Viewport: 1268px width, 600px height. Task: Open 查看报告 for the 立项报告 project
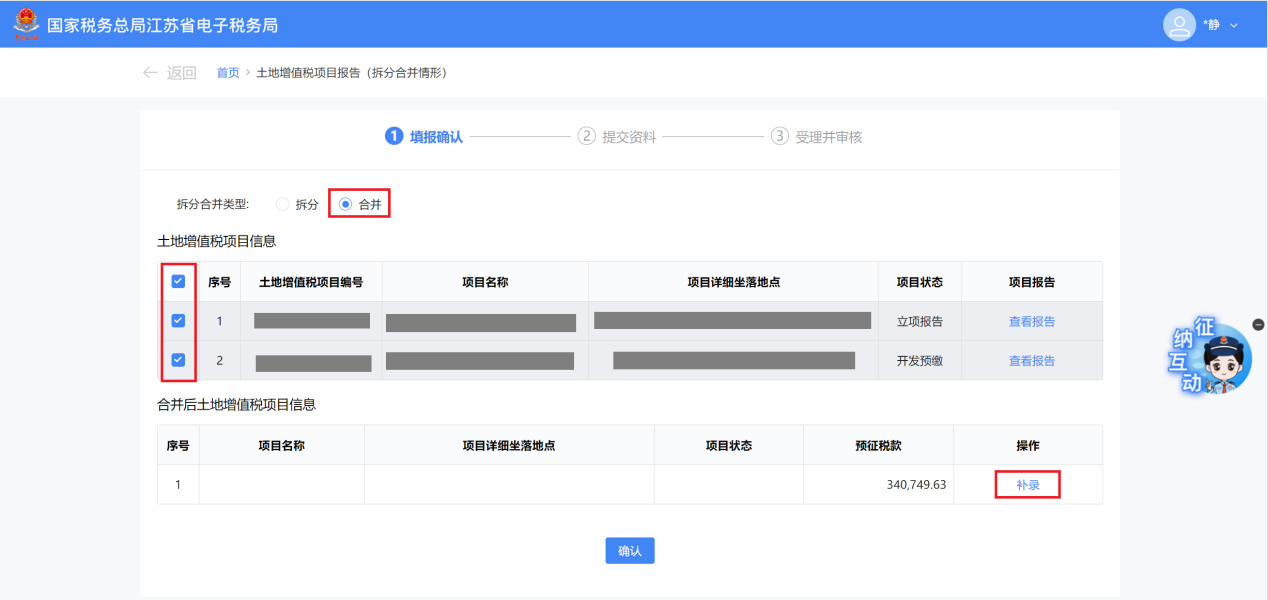pos(1031,322)
